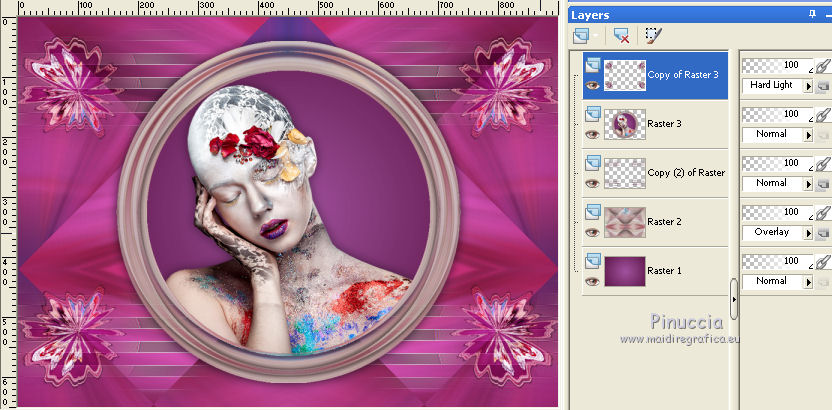Screen dimensions: 832x410
Task: Click the 'Copy (2) of Raster' layer name
Action: [686, 172]
